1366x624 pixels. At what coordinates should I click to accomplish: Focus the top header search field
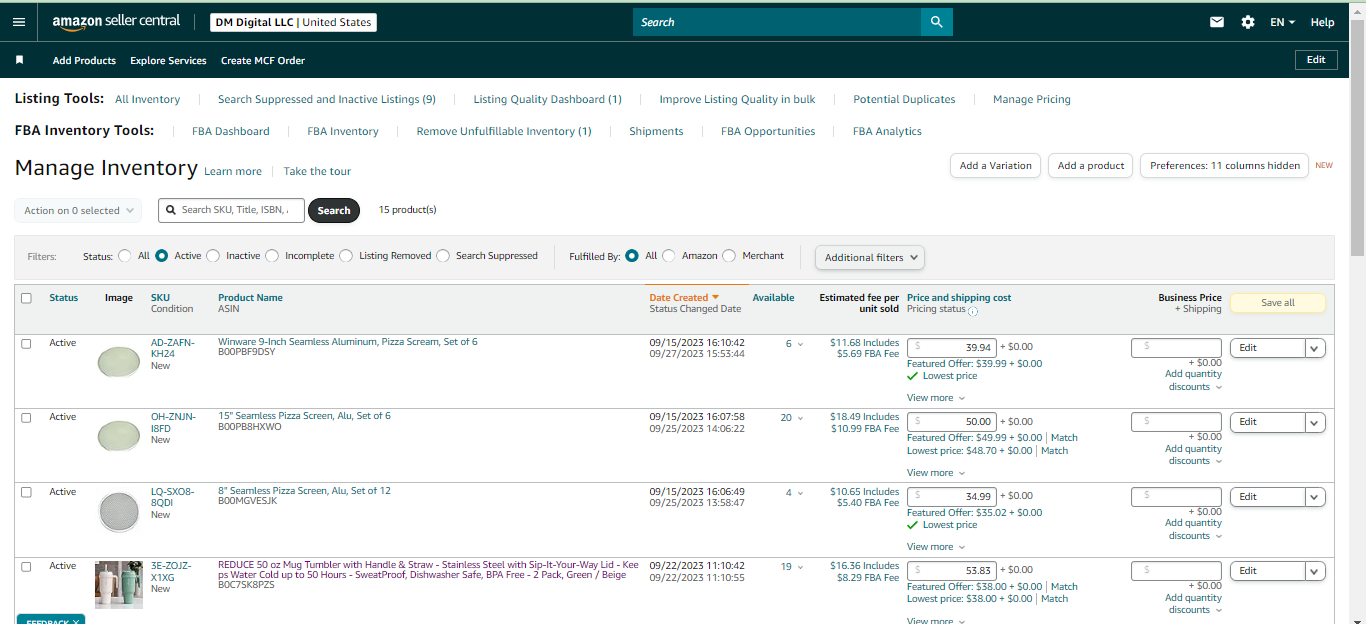(x=777, y=22)
